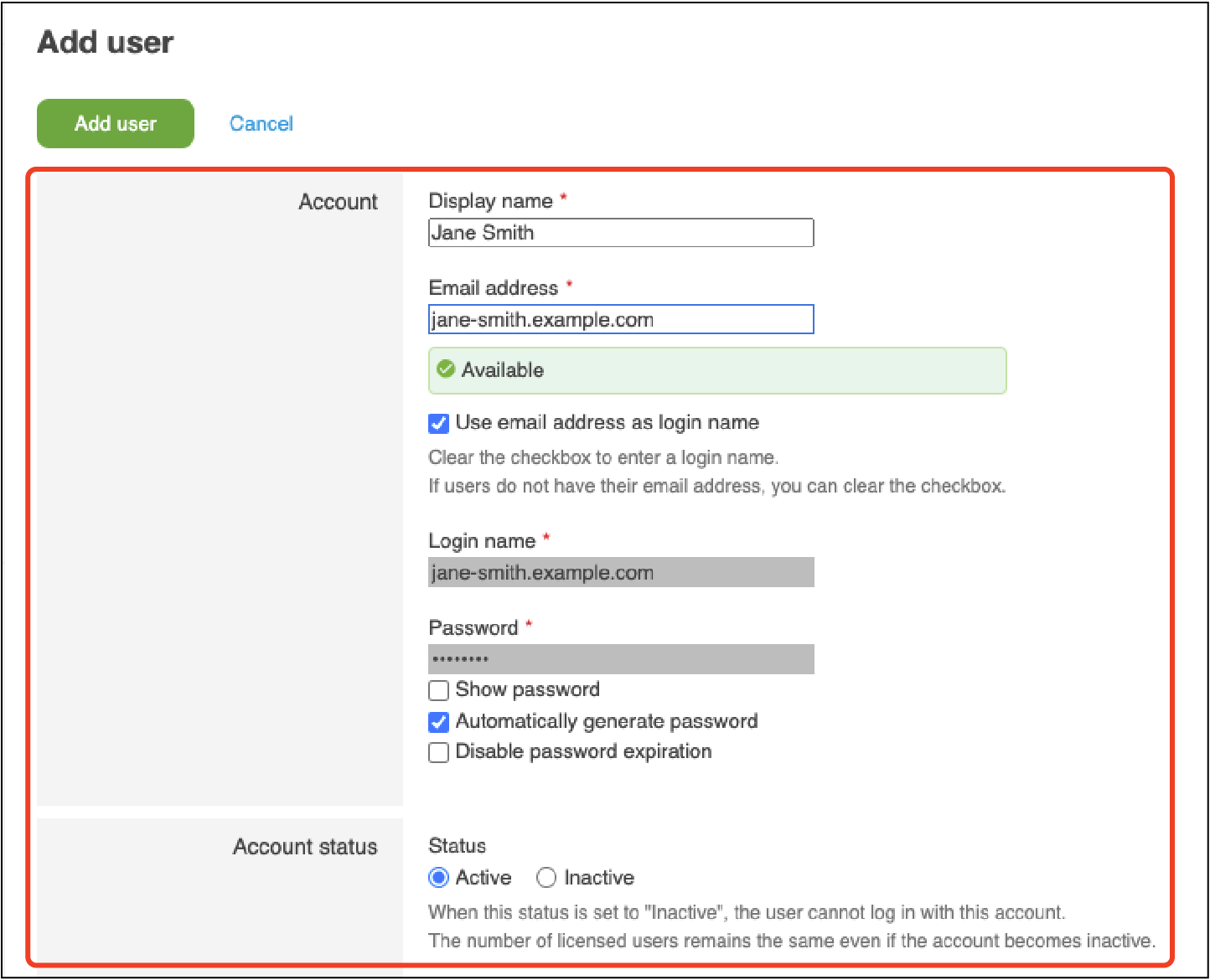Click the Cancel link

[x=261, y=124]
